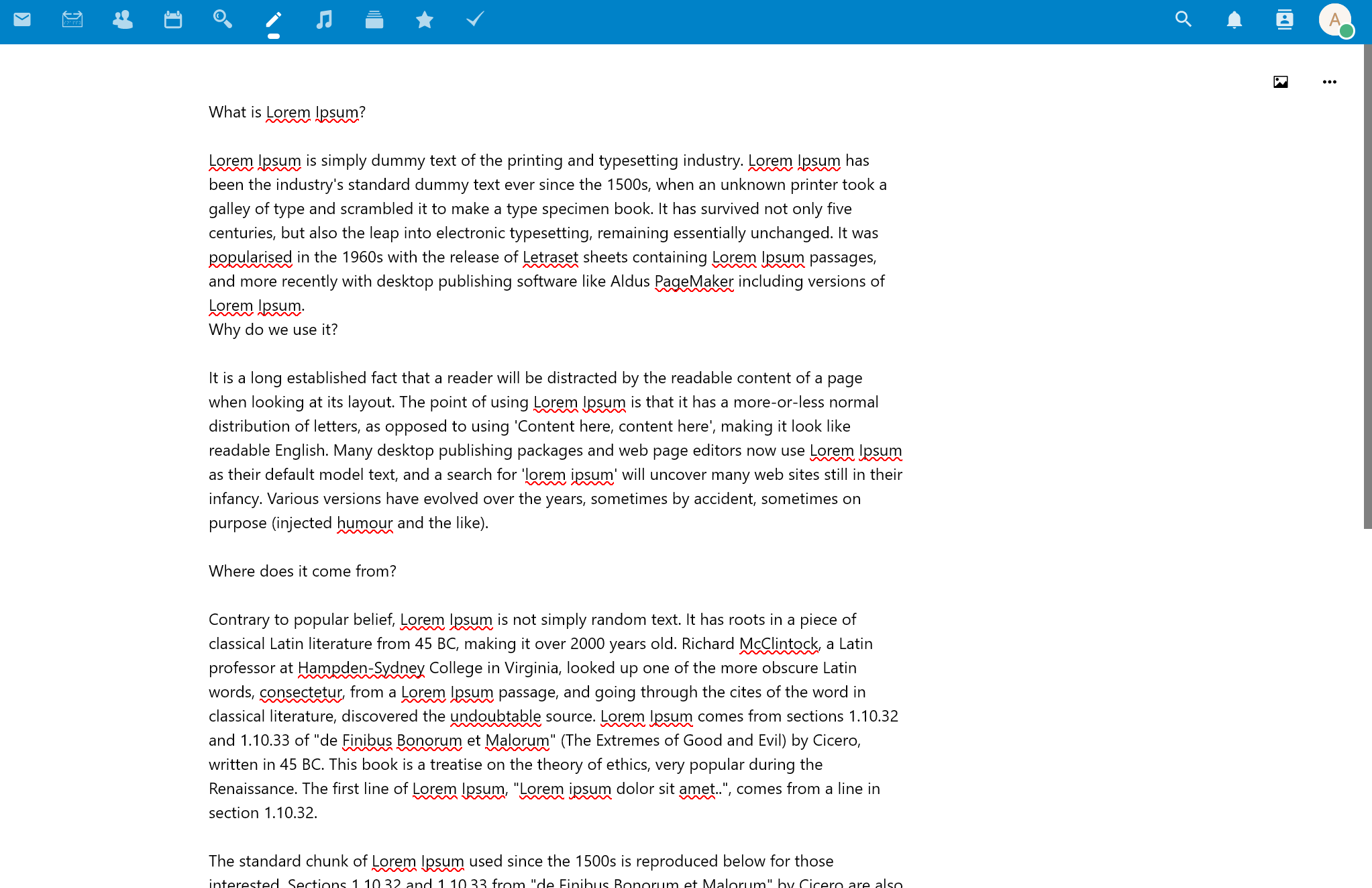Open the Mail envelope icon
The width and height of the screenshot is (1372, 888).
click(x=22, y=20)
